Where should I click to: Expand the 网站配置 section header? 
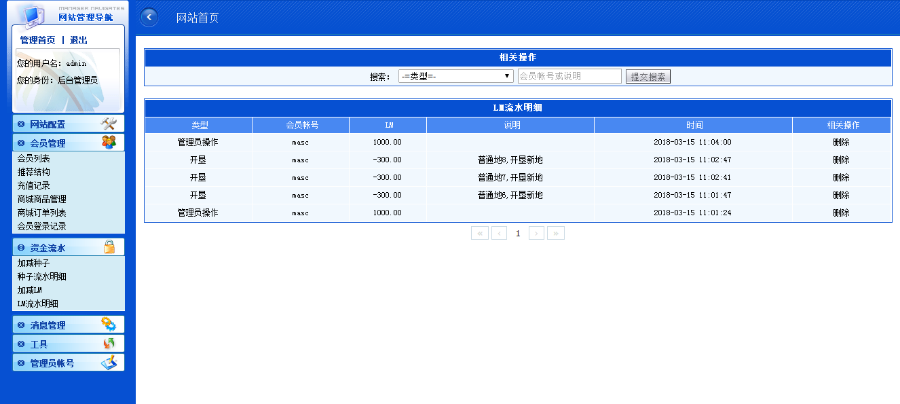68,124
